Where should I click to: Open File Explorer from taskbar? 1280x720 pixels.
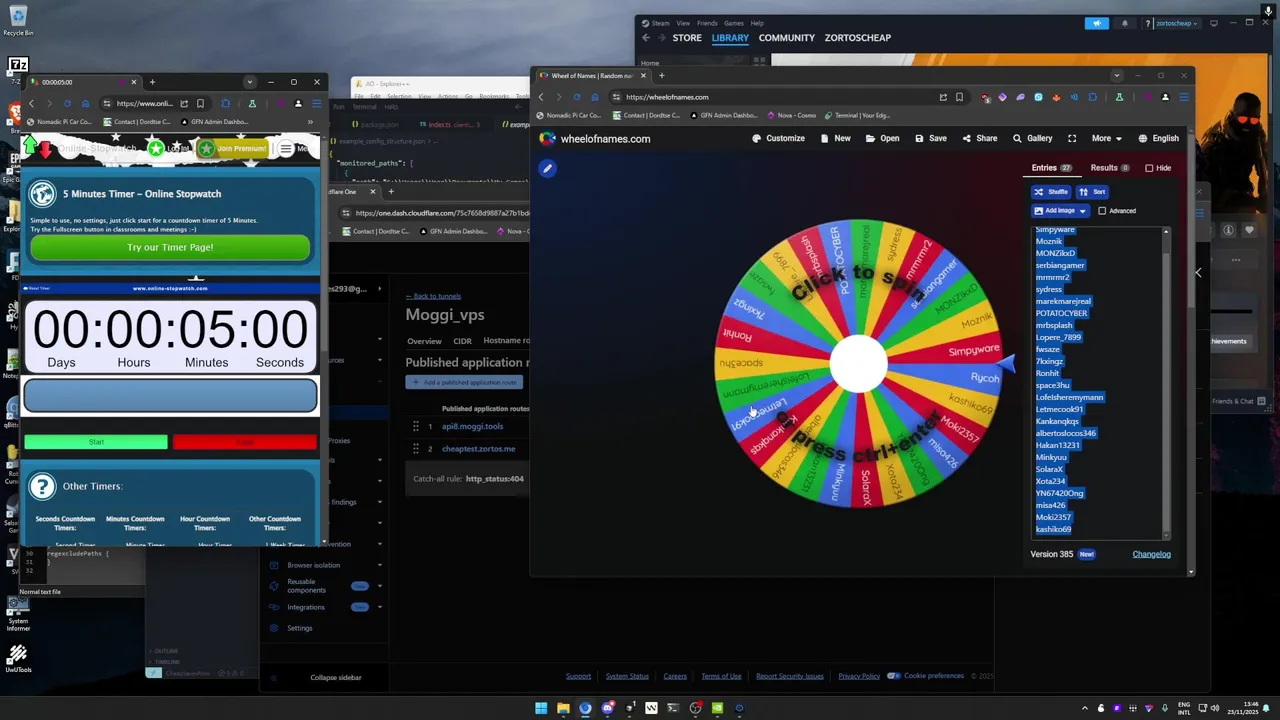coord(563,708)
